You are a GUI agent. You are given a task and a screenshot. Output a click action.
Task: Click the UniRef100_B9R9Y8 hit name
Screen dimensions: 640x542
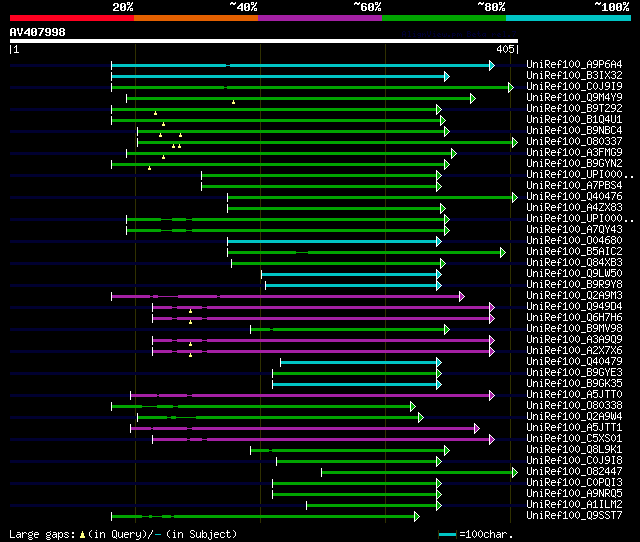(x=574, y=285)
